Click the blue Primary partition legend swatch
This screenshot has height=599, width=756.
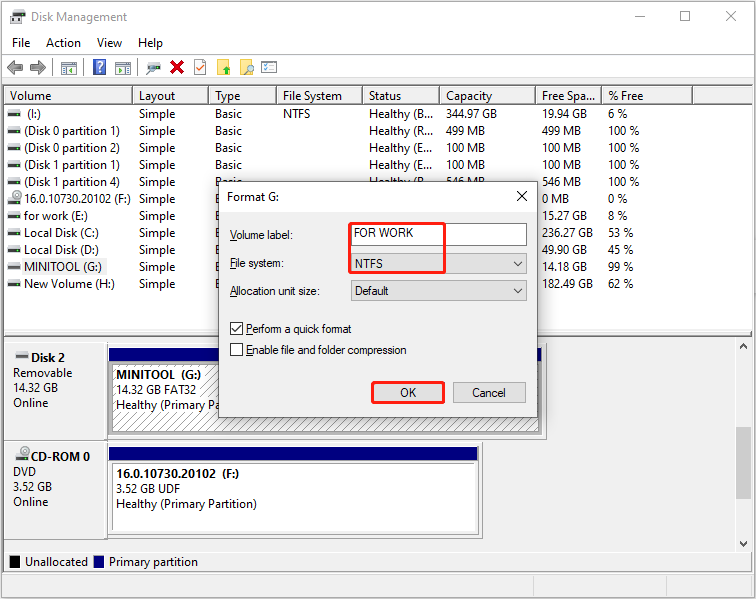(99, 562)
